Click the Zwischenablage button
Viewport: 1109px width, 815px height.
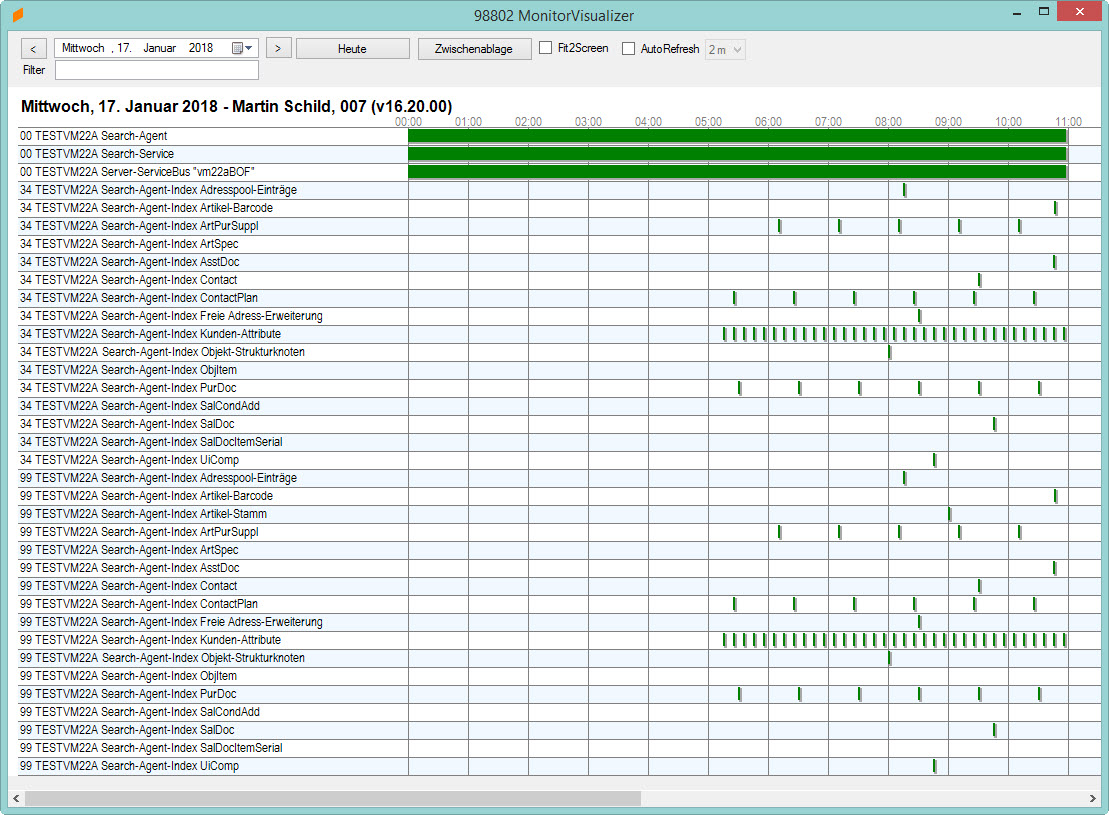tap(474, 49)
